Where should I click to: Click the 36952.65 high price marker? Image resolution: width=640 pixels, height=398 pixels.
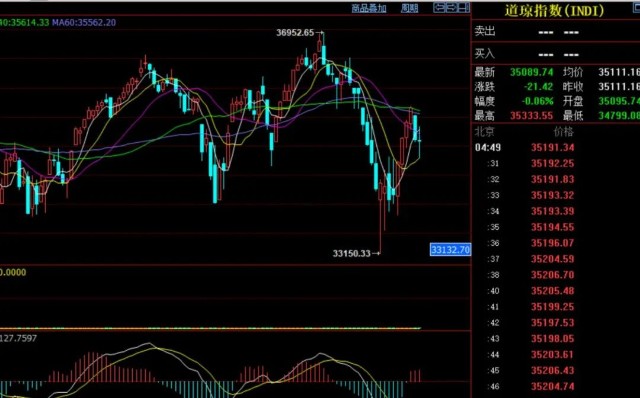[x=295, y=33]
